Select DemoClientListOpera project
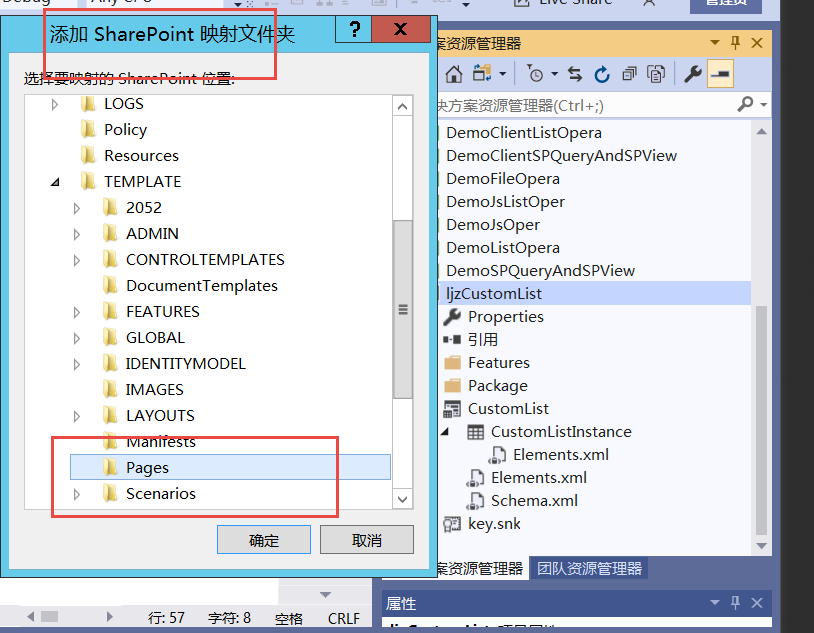Viewport: 814px width, 633px height. click(524, 132)
